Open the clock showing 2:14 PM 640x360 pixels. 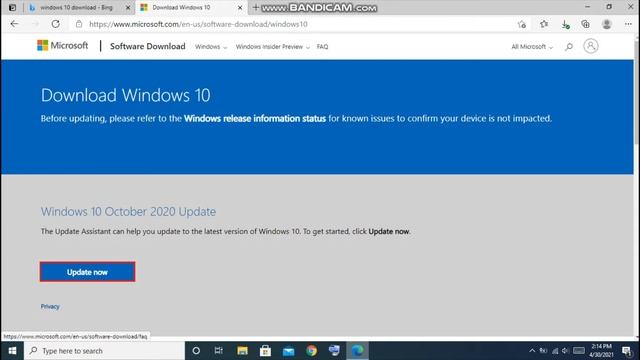click(x=601, y=351)
